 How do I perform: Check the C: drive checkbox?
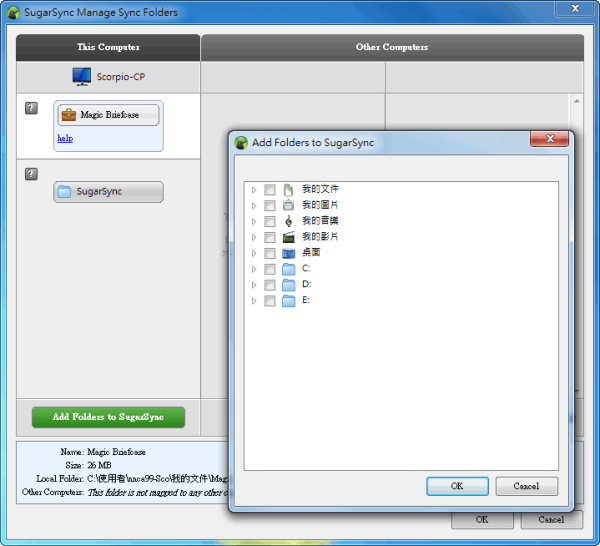[270, 269]
